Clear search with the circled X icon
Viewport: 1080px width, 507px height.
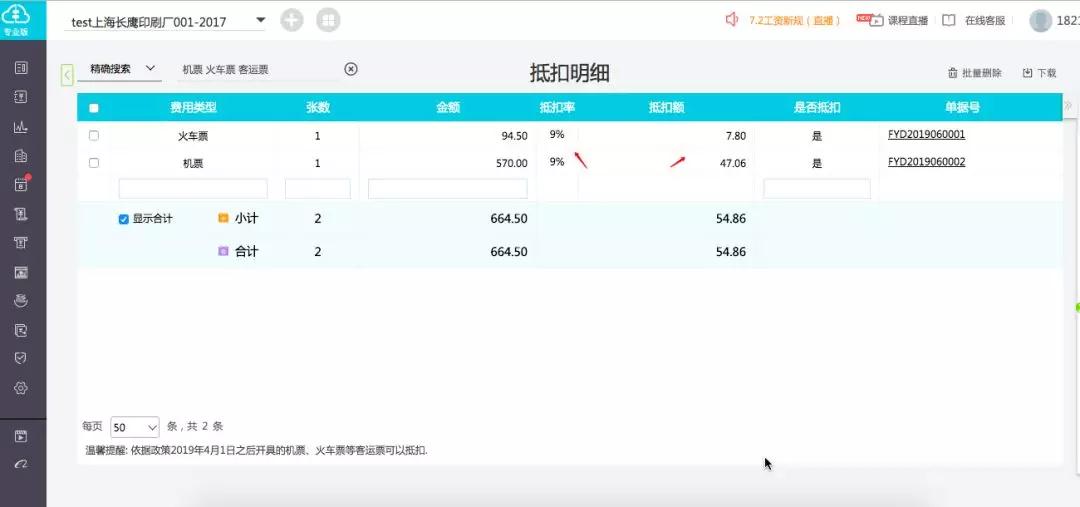(x=351, y=69)
